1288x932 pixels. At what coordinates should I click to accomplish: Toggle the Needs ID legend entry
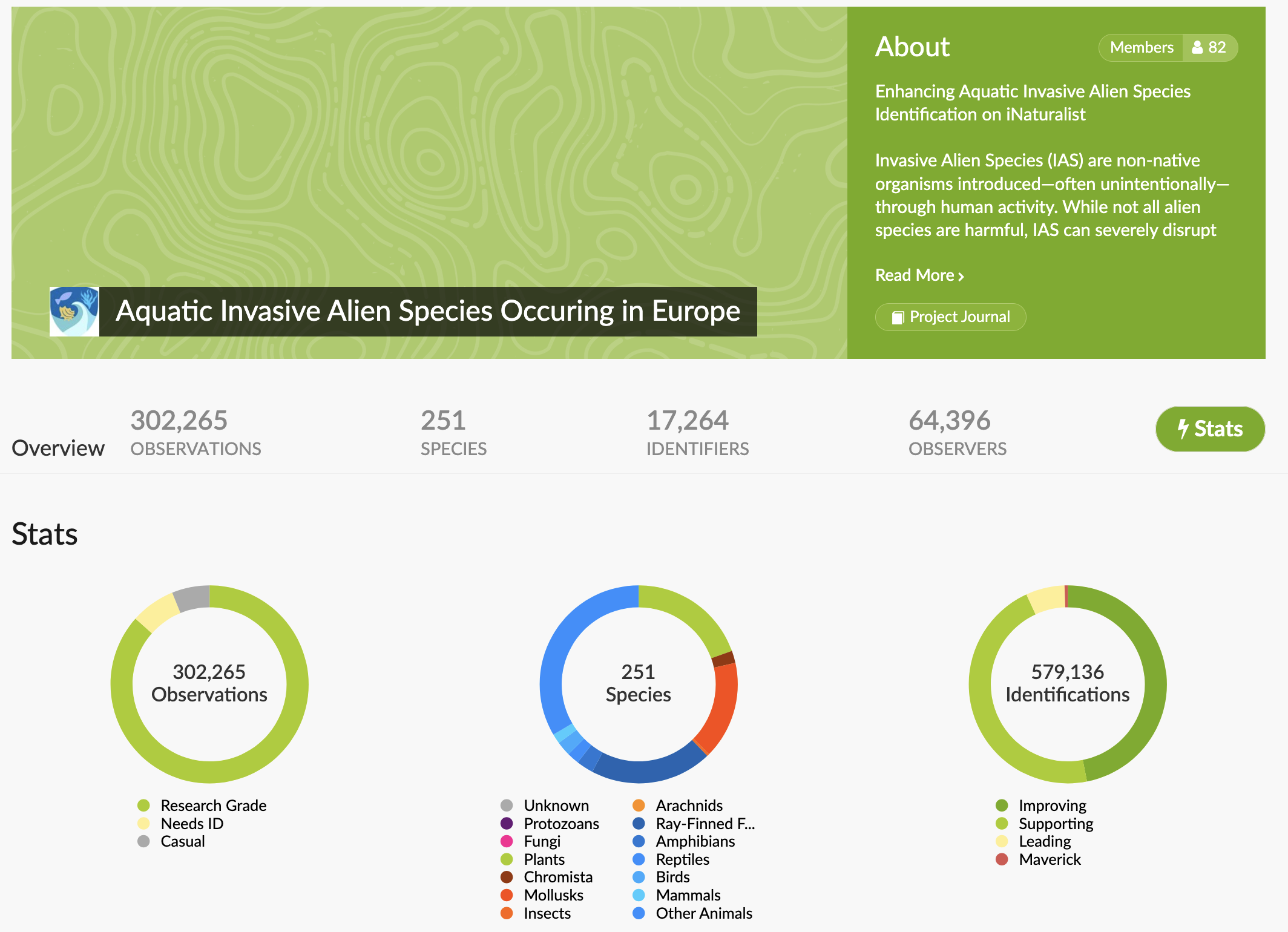click(x=192, y=824)
